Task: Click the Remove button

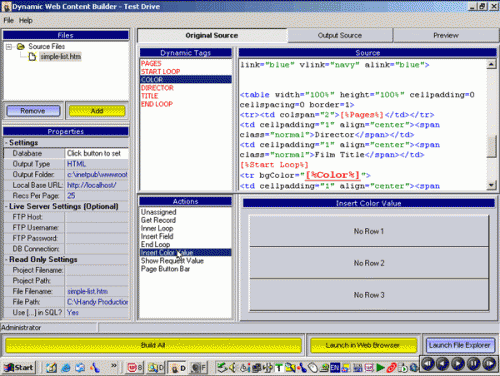Action: [x=33, y=111]
